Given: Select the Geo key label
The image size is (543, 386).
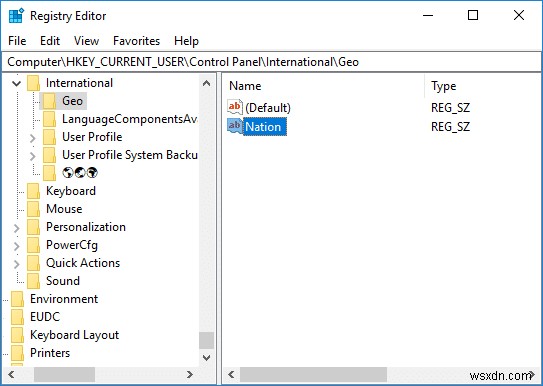Looking at the screenshot, I should pyautogui.click(x=72, y=101).
